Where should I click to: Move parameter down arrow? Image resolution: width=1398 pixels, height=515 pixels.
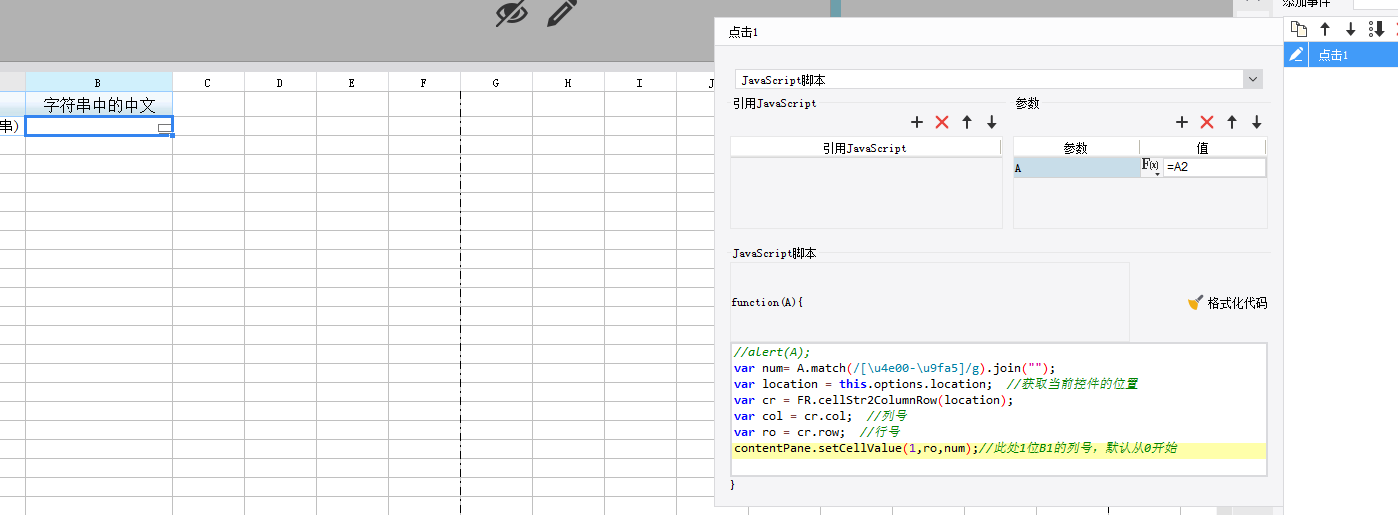tap(1256, 122)
